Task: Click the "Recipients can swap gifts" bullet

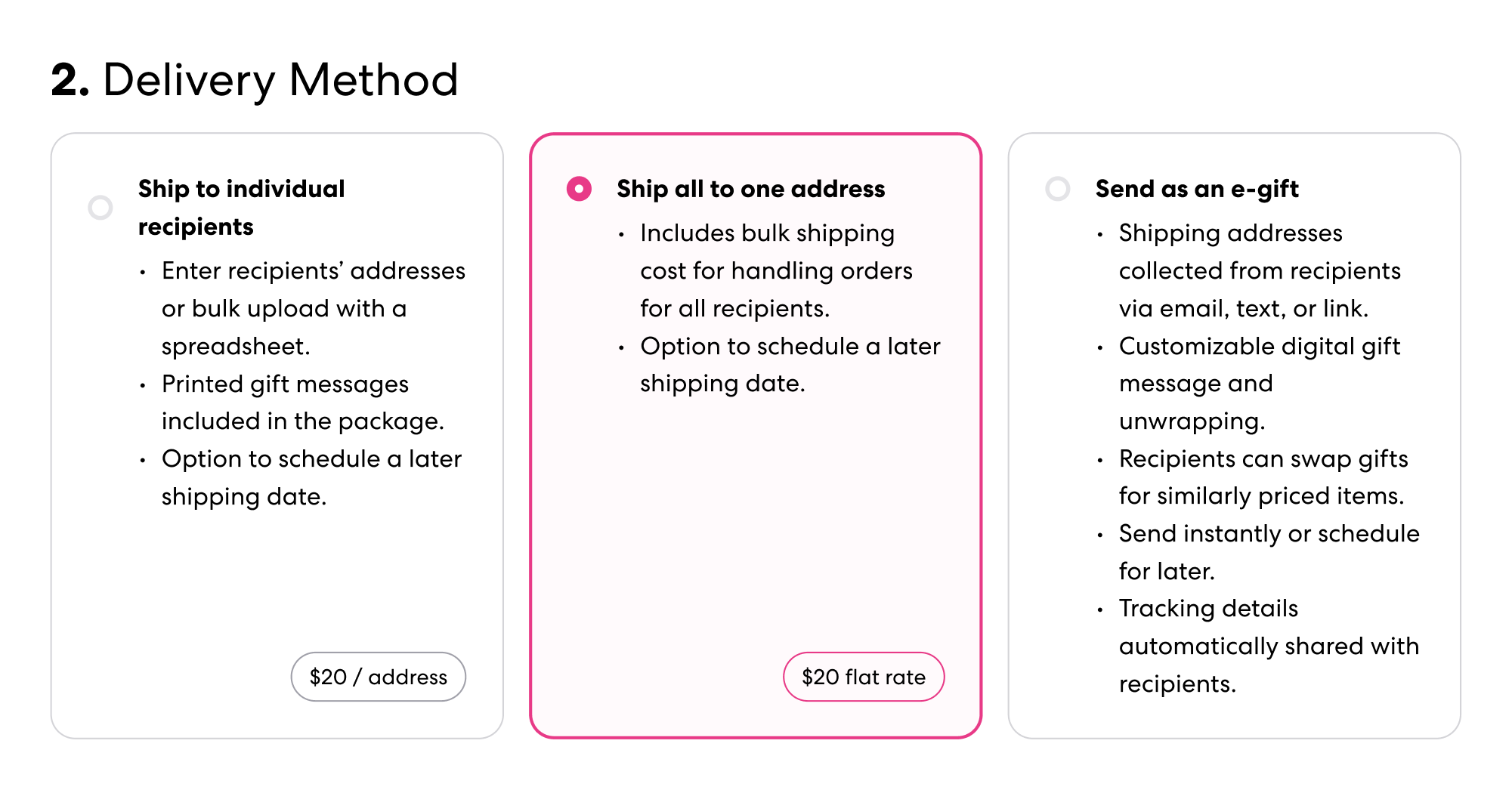Action: click(x=1262, y=477)
